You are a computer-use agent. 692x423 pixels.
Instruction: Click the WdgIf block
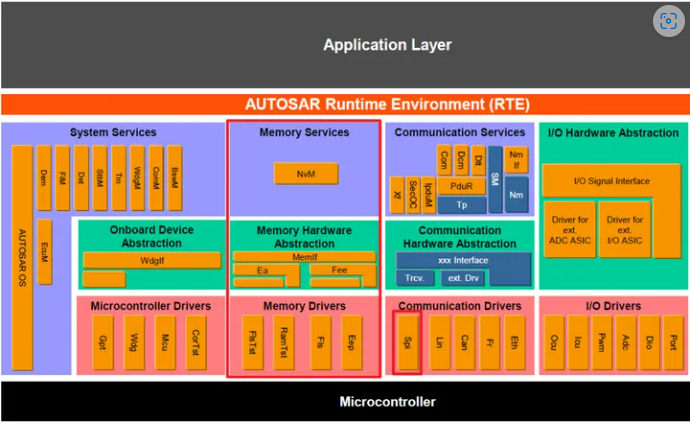pos(152,261)
